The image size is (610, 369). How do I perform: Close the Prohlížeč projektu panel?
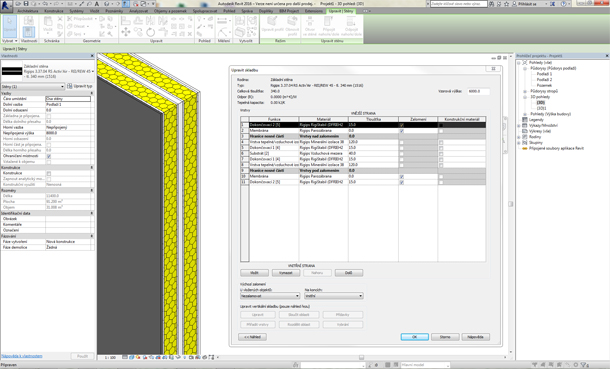pos(607,56)
